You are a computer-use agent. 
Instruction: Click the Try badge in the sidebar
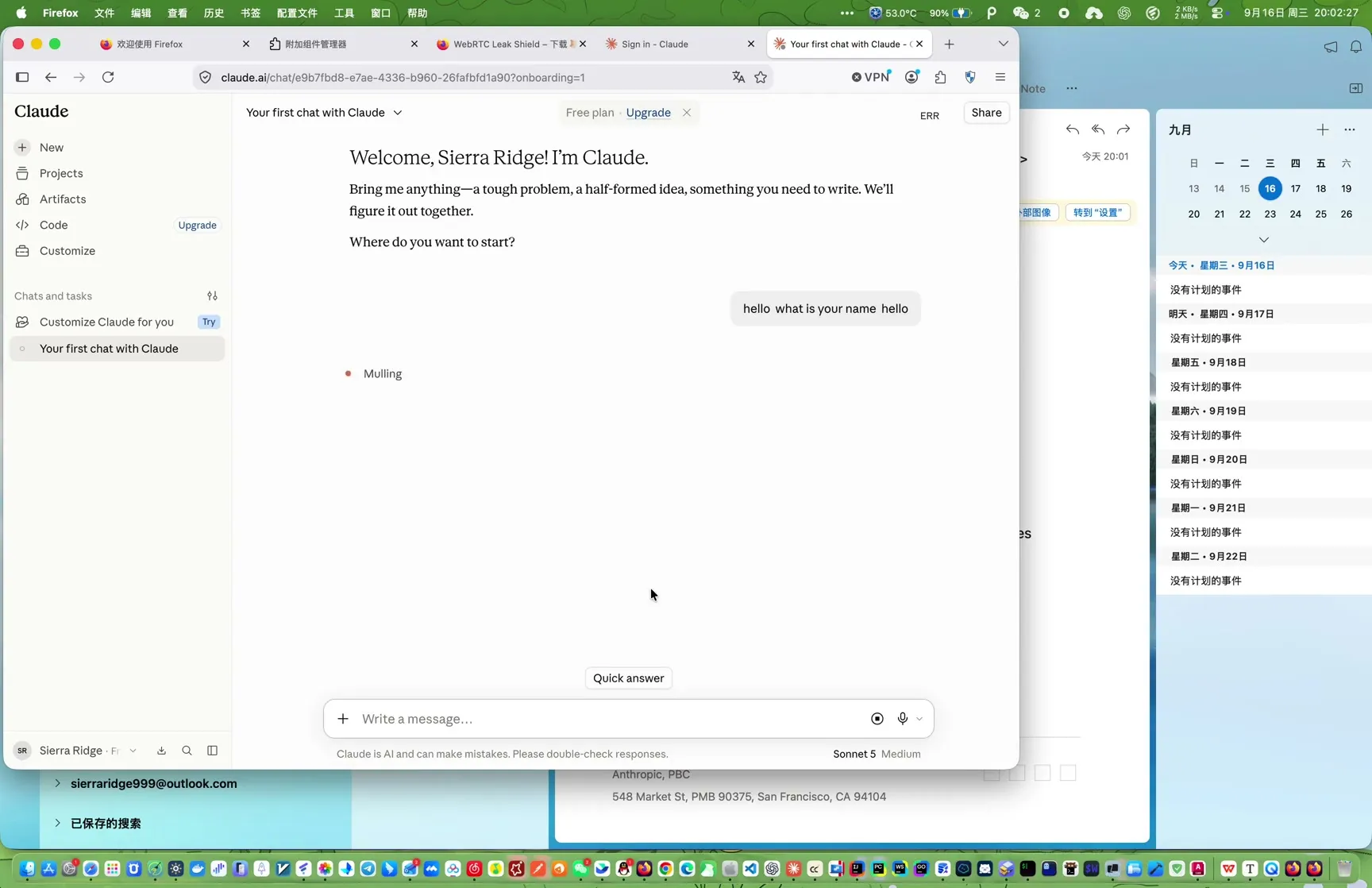(209, 322)
